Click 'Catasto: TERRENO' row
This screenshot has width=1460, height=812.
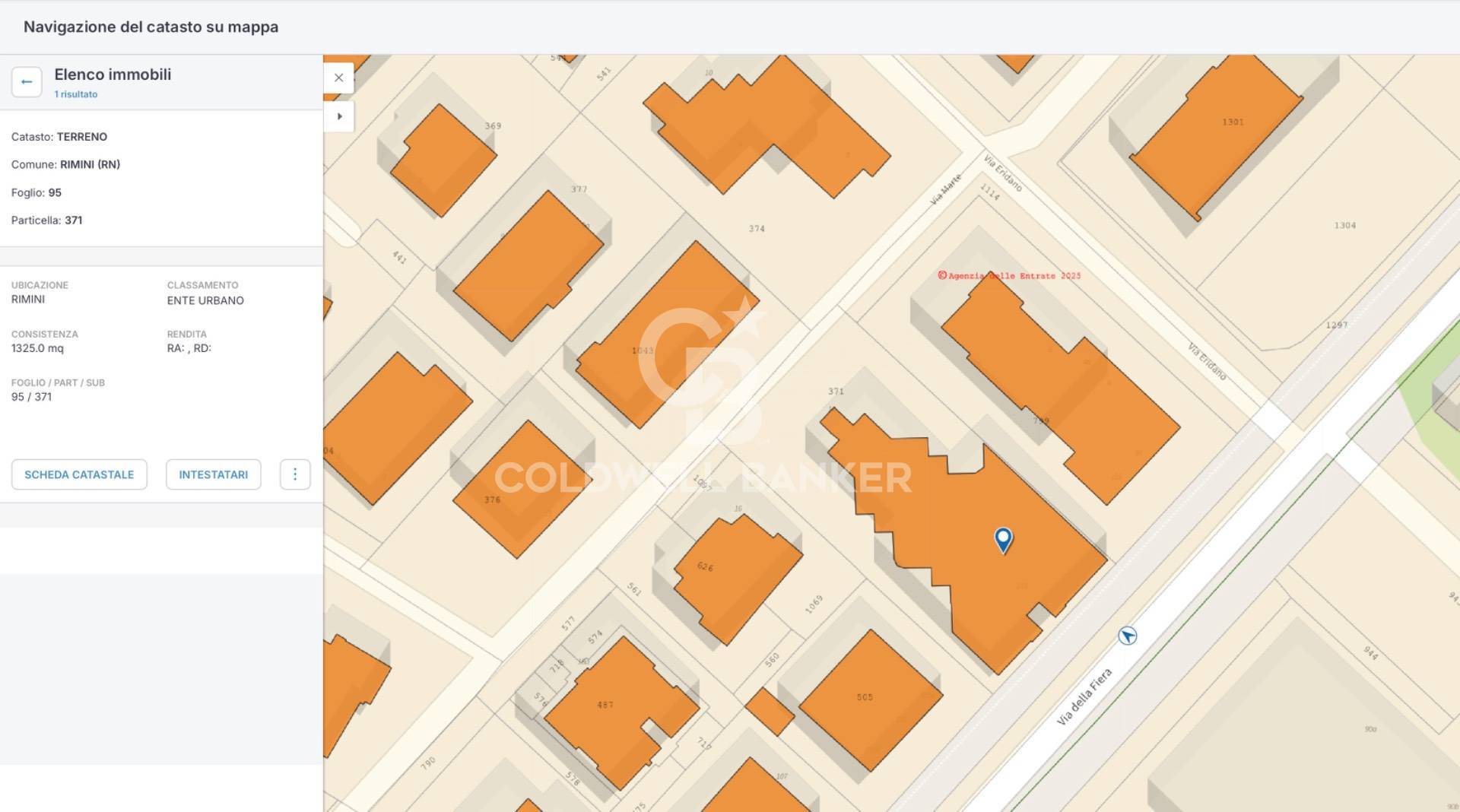59,137
